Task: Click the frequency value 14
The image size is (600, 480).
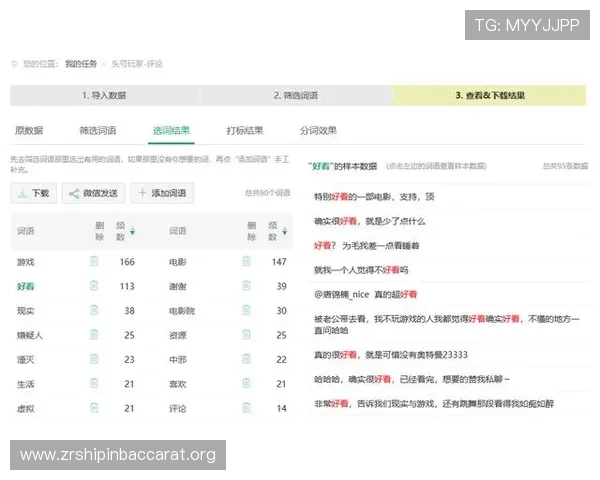Action: (x=282, y=408)
